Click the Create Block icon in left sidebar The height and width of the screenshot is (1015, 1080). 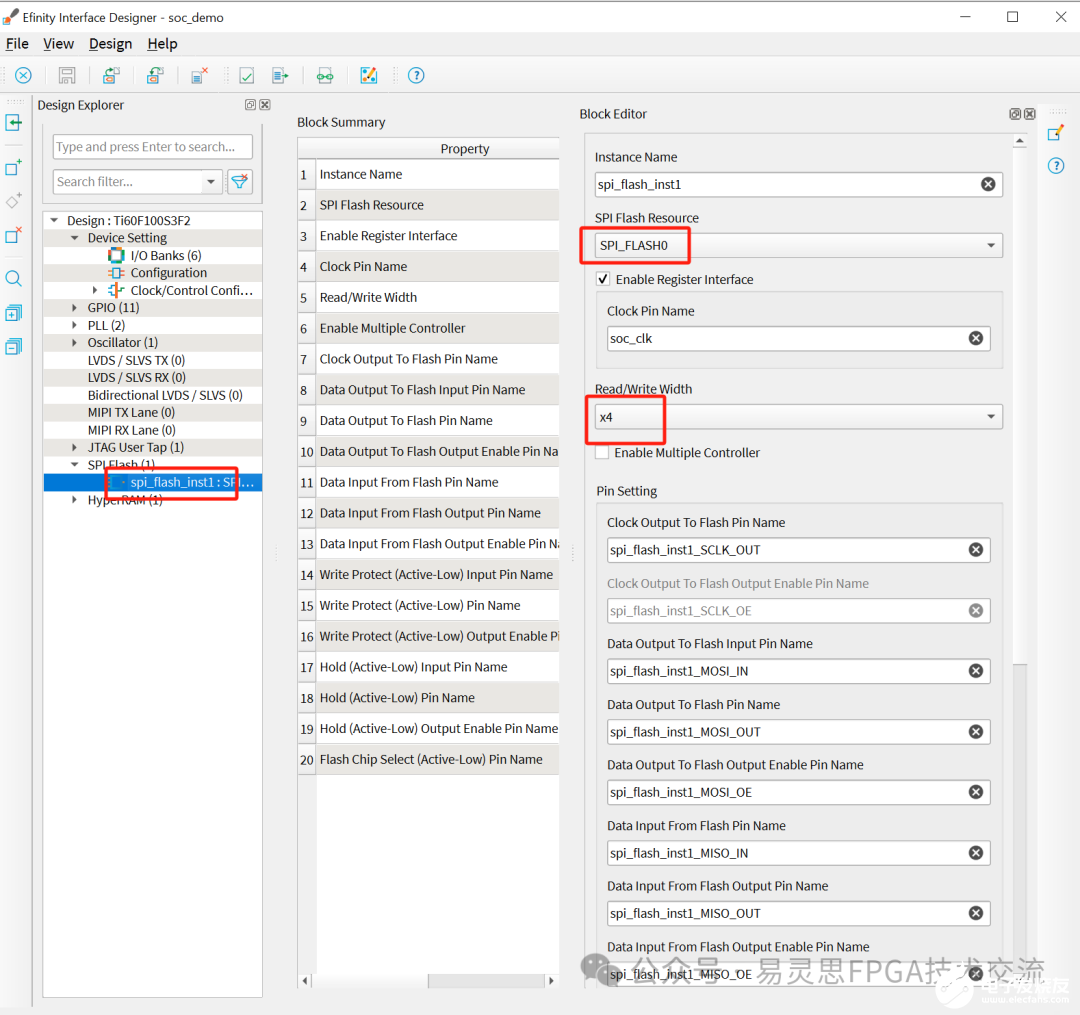[x=14, y=167]
